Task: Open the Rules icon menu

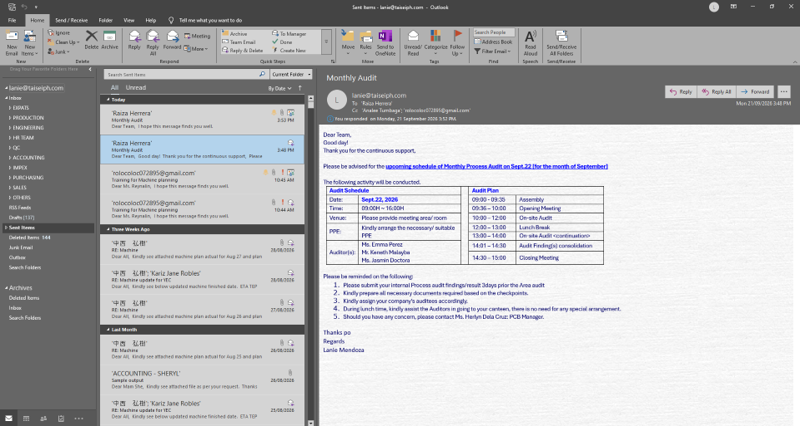Action: coord(366,43)
